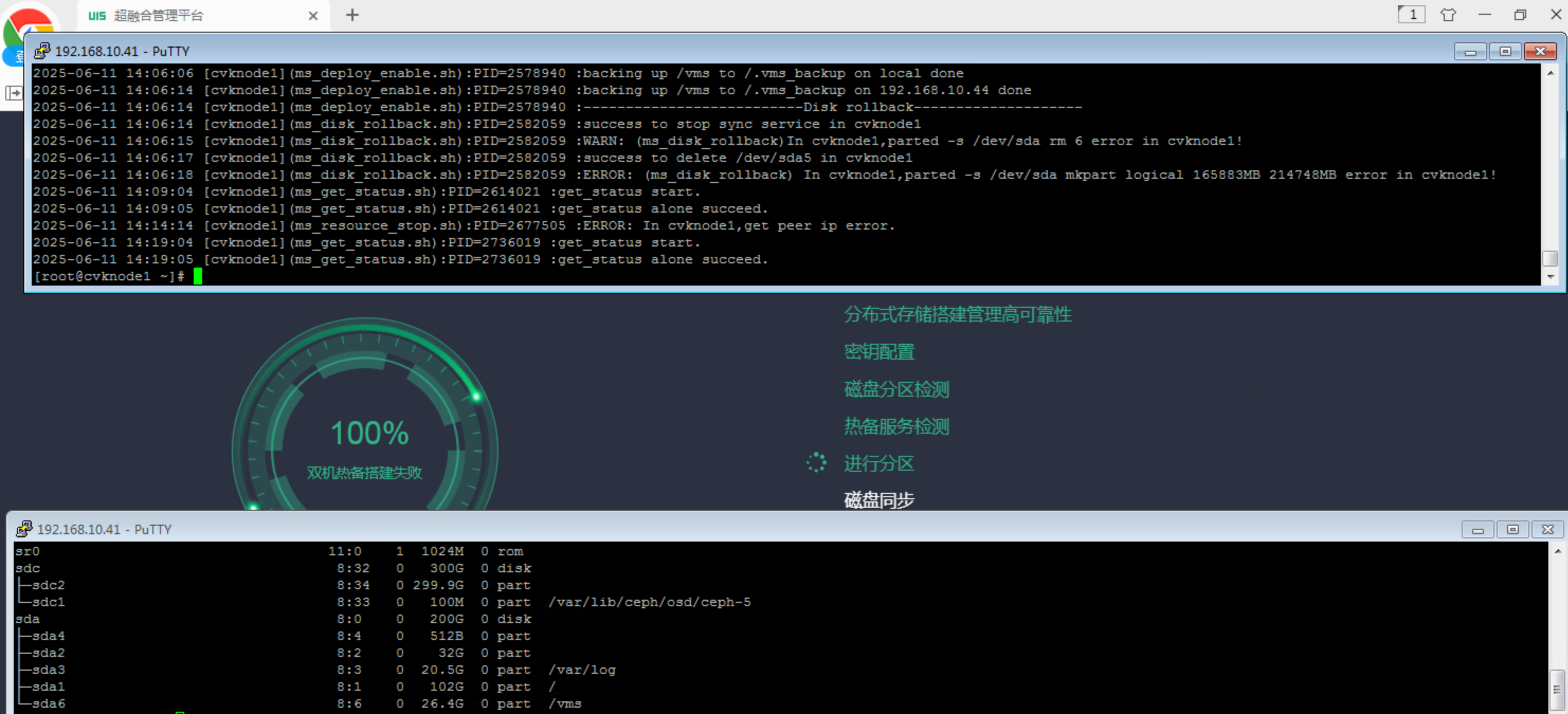Select the 磁盘分区检测 step label
The height and width of the screenshot is (714, 1568).
tap(896, 389)
